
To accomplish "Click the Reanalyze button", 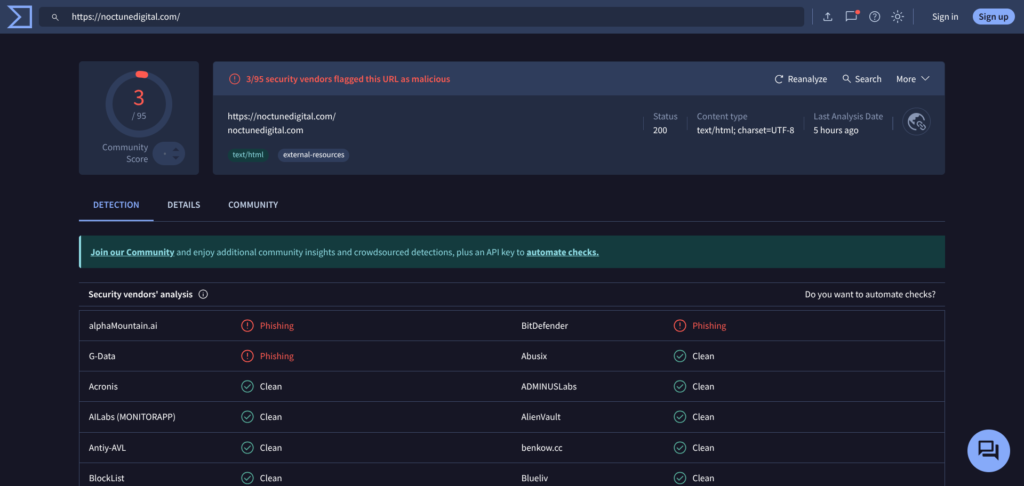I will (801, 79).
